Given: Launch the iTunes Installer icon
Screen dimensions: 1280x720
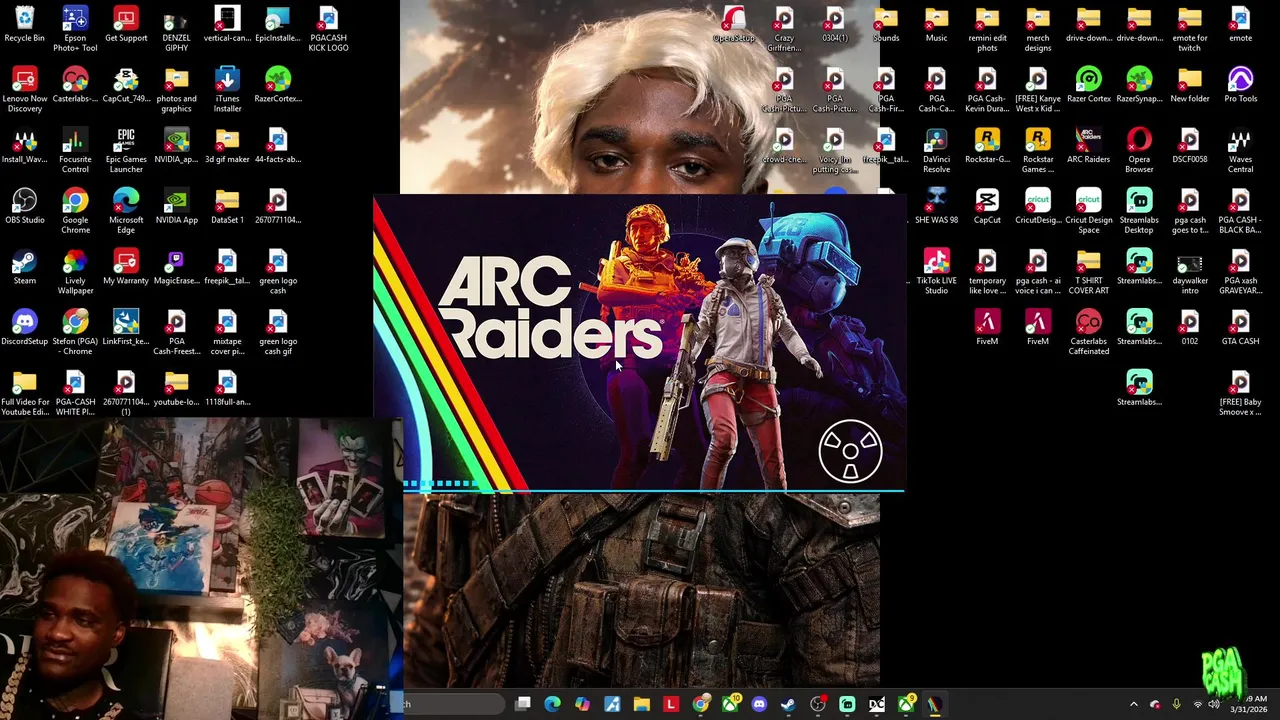Looking at the screenshot, I should [x=227, y=90].
